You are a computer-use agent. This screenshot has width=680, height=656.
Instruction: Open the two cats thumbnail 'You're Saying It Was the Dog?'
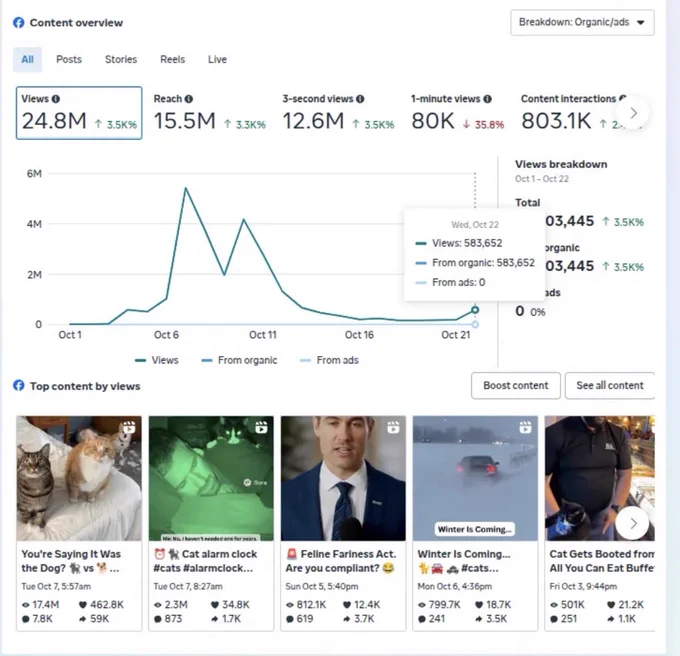(x=79, y=478)
